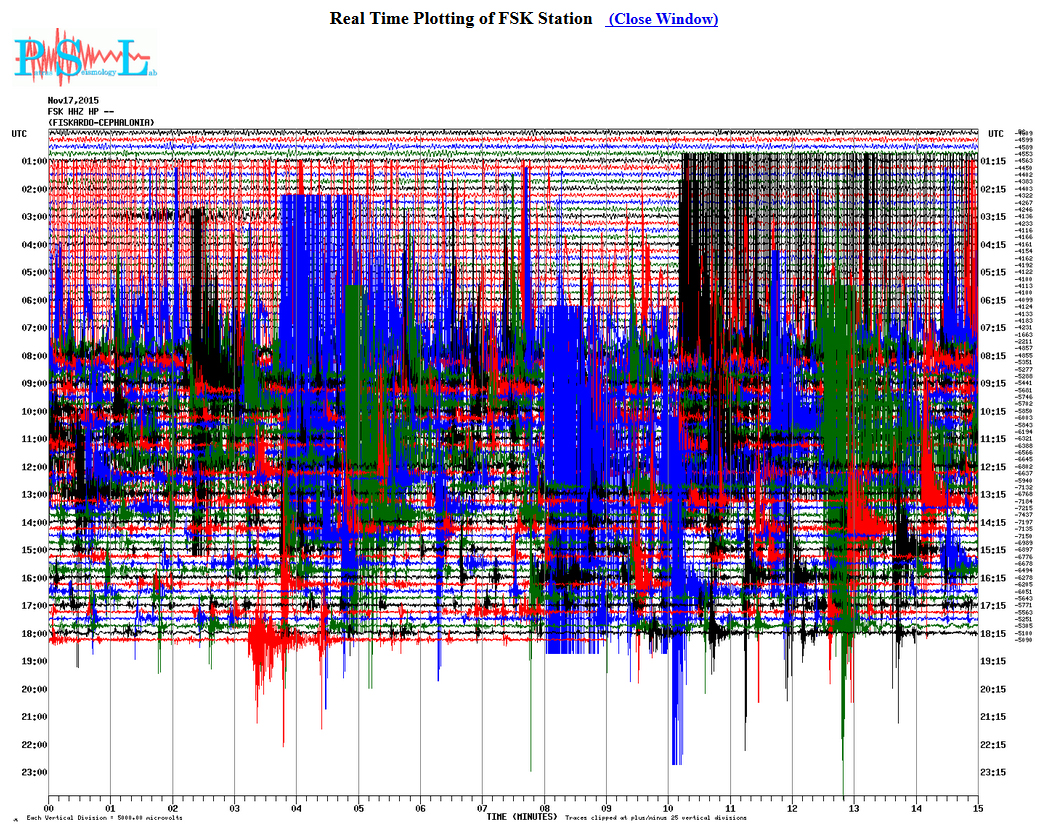
Task: Click the Nov17,2015 date label
Action: pyautogui.click(x=73, y=101)
